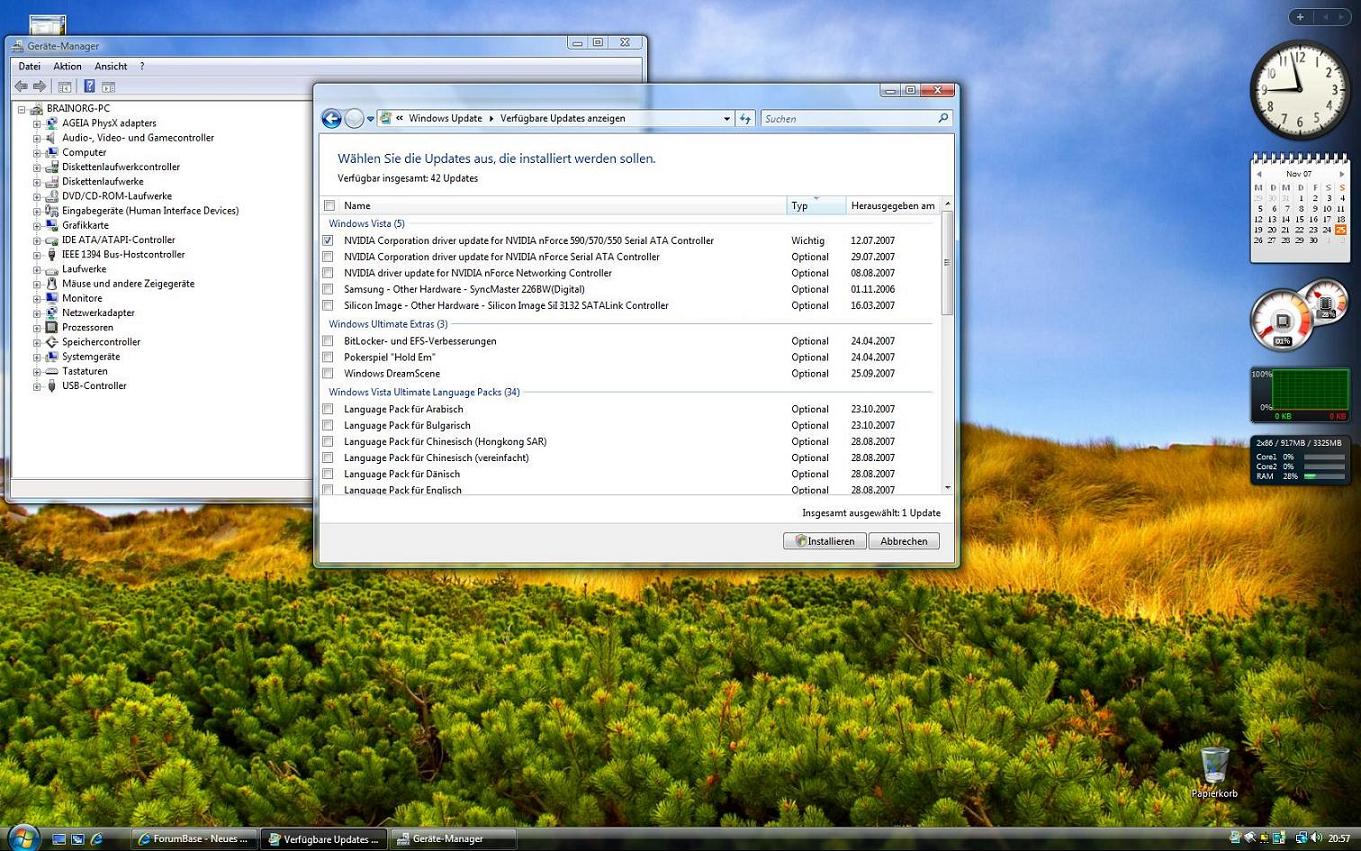Uncheck NVIDIA nForce 590/570/550 Serial ATA update
Screen dimensions: 1361x851
[328, 241]
